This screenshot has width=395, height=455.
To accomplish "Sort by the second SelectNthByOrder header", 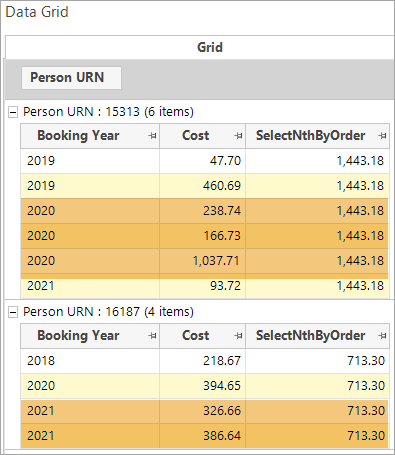I will point(310,336).
